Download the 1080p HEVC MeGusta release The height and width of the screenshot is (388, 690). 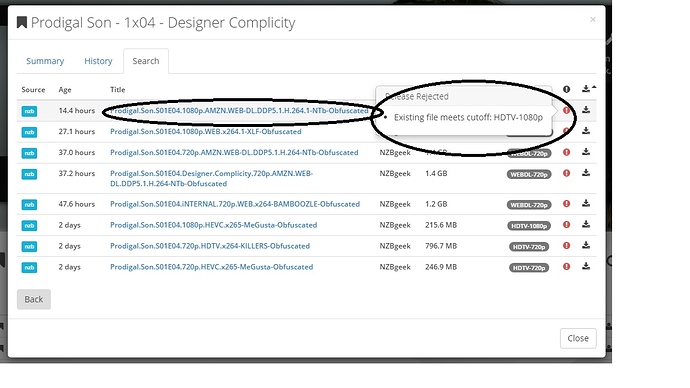pyautogui.click(x=586, y=224)
